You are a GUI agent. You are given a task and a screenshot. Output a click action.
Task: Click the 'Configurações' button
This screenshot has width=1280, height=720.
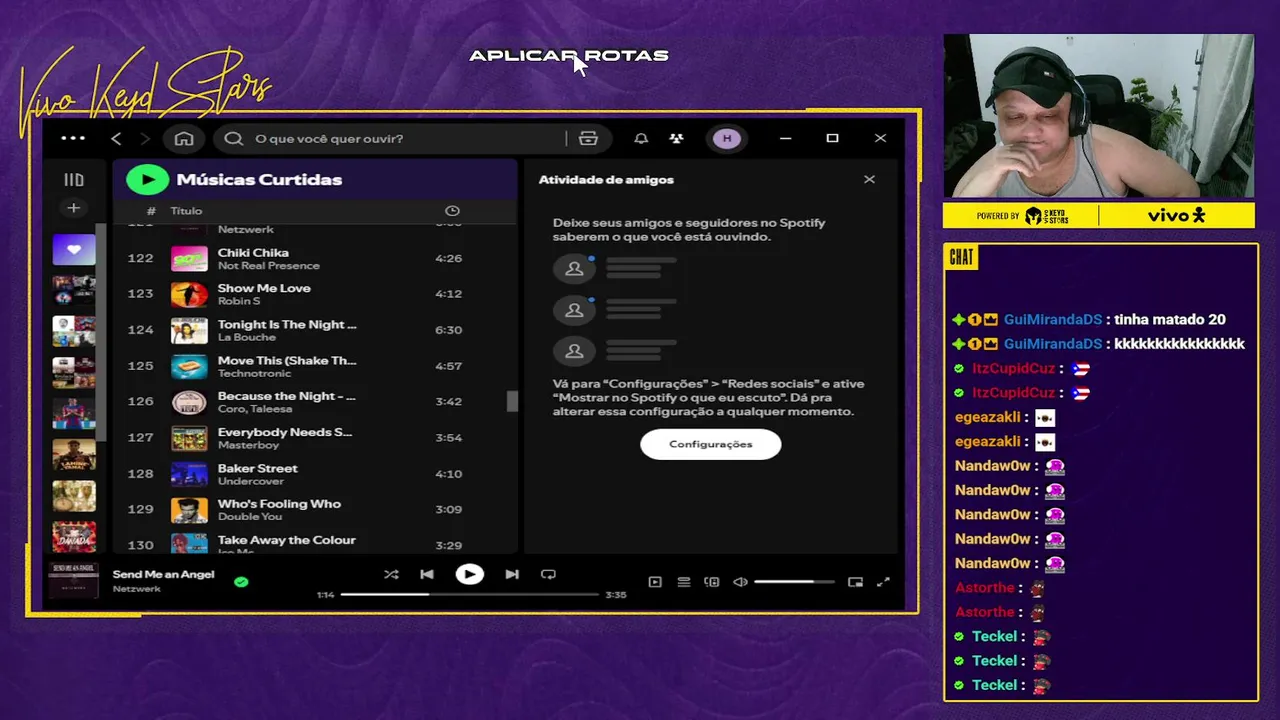point(711,444)
